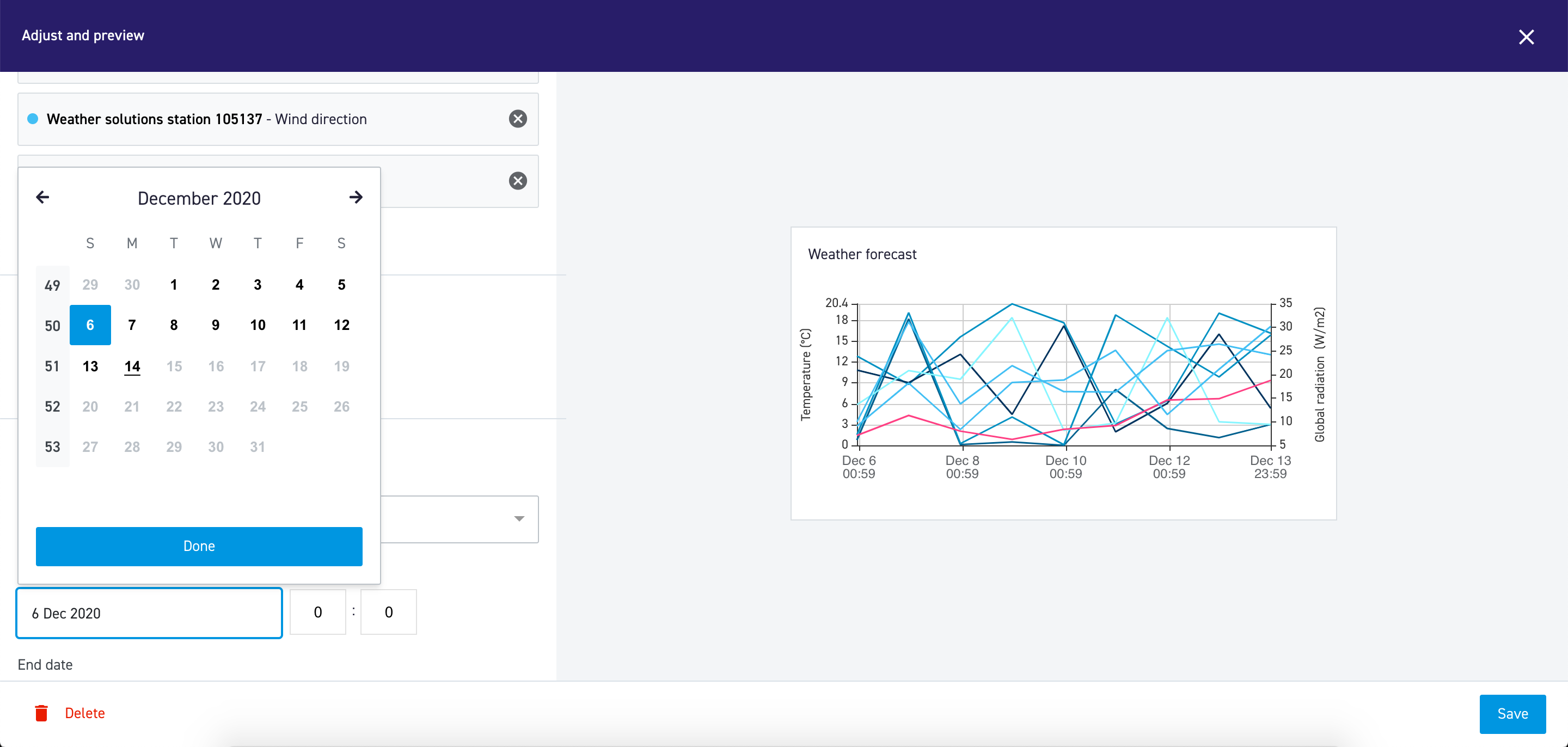
Task: Click the End date label
Action: pyautogui.click(x=45, y=664)
